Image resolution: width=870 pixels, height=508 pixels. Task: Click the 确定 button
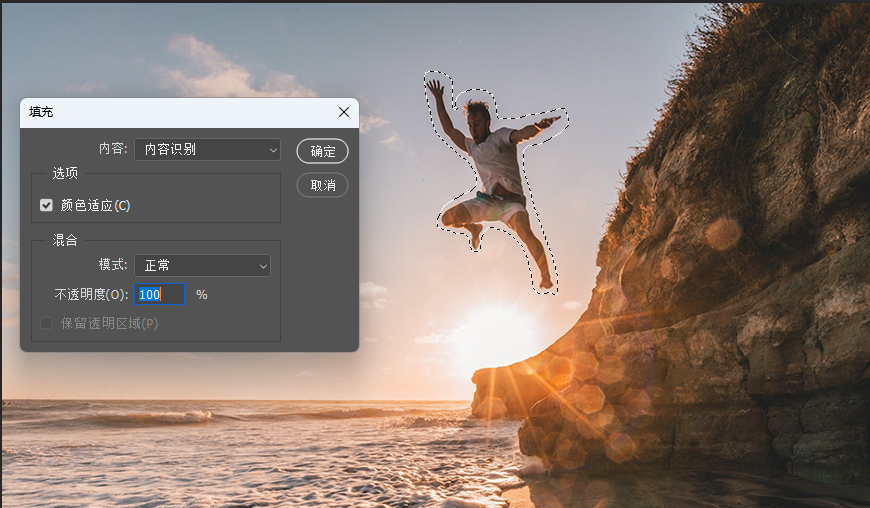tap(322, 151)
